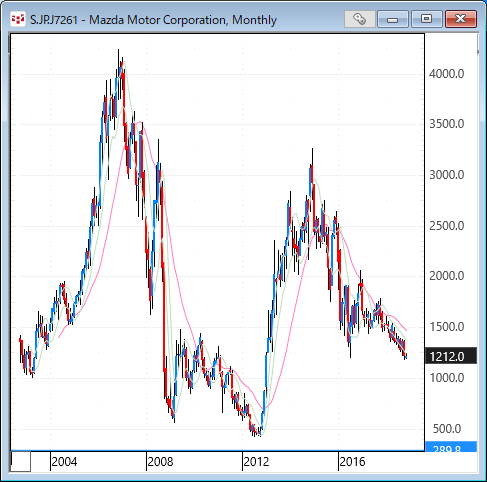This screenshot has height=482, width=487.
Task: Click the 2500.0 price axis label
Action: [x=446, y=226]
